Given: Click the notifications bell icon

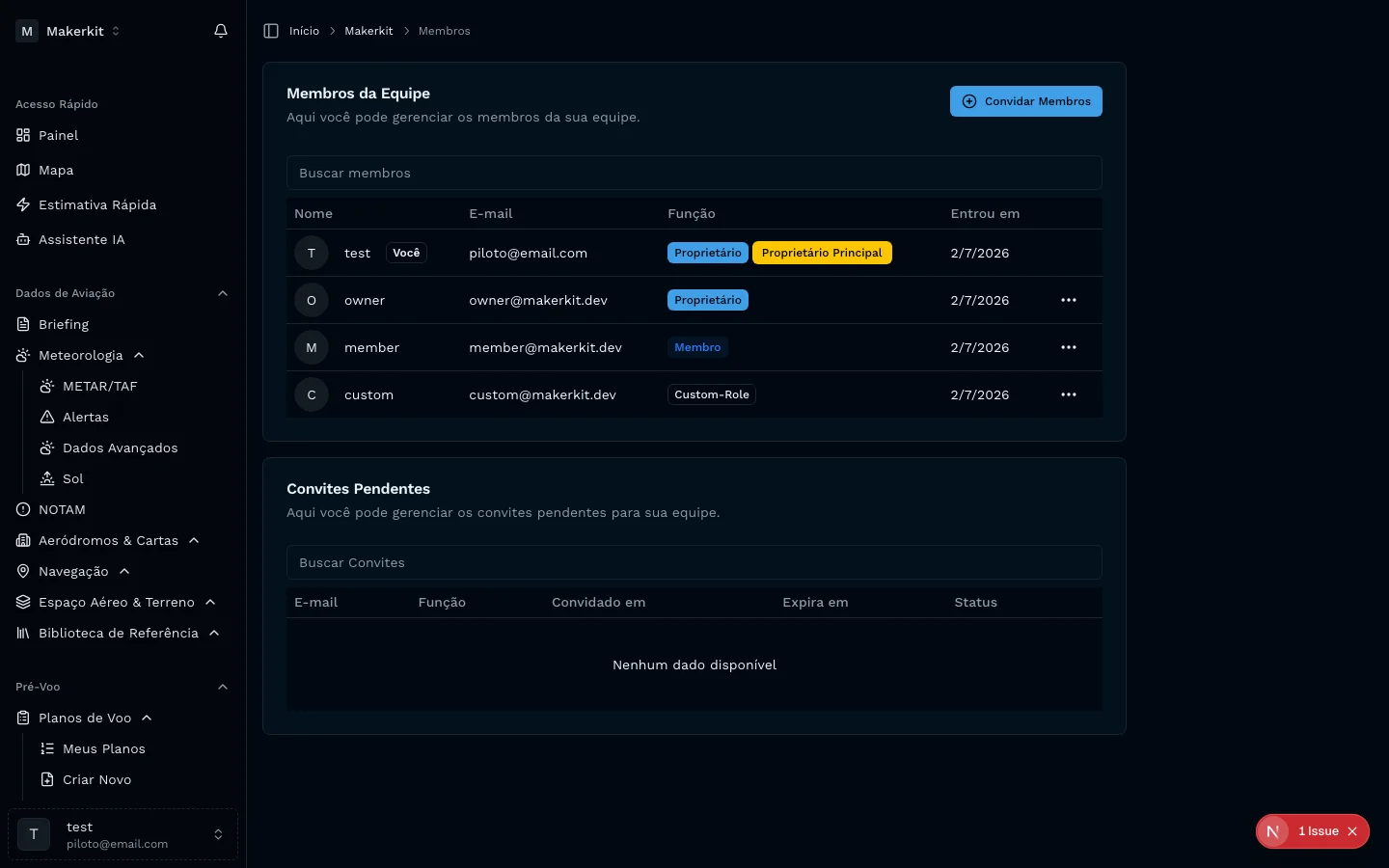Looking at the screenshot, I should click(x=221, y=31).
